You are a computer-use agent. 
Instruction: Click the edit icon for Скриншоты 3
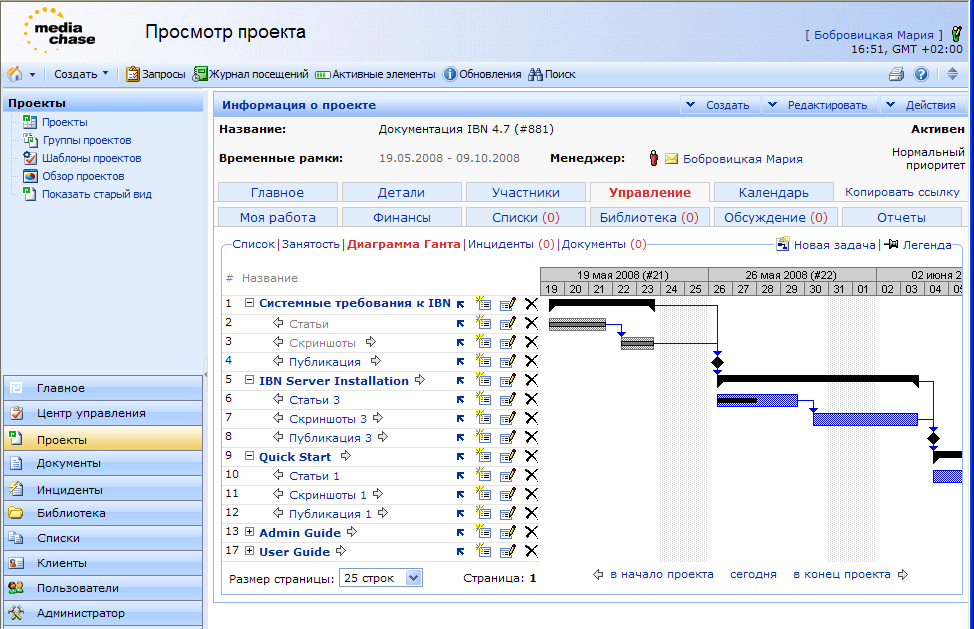(507, 418)
